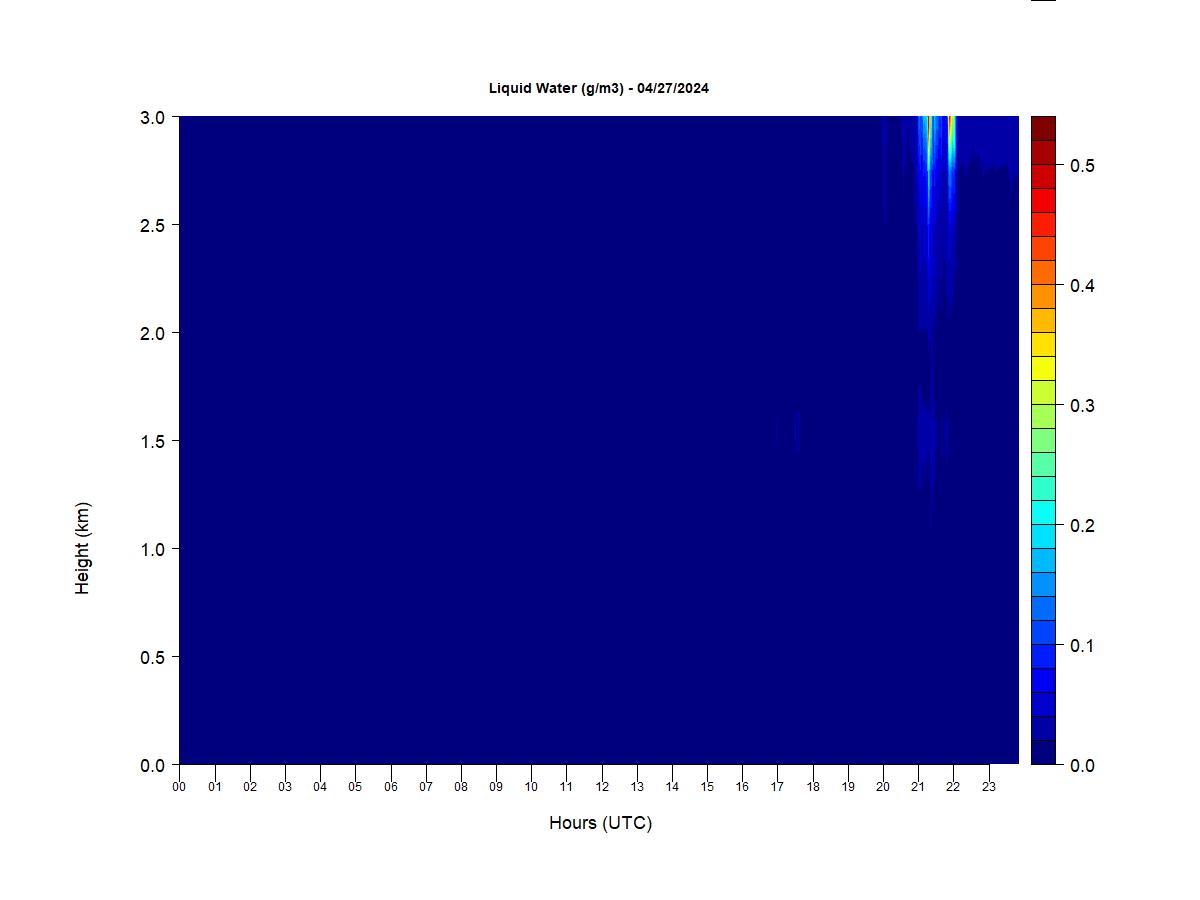This screenshot has width=1200, height=900.
Task: Click hour label 04 on the time axis
Action: (x=320, y=787)
